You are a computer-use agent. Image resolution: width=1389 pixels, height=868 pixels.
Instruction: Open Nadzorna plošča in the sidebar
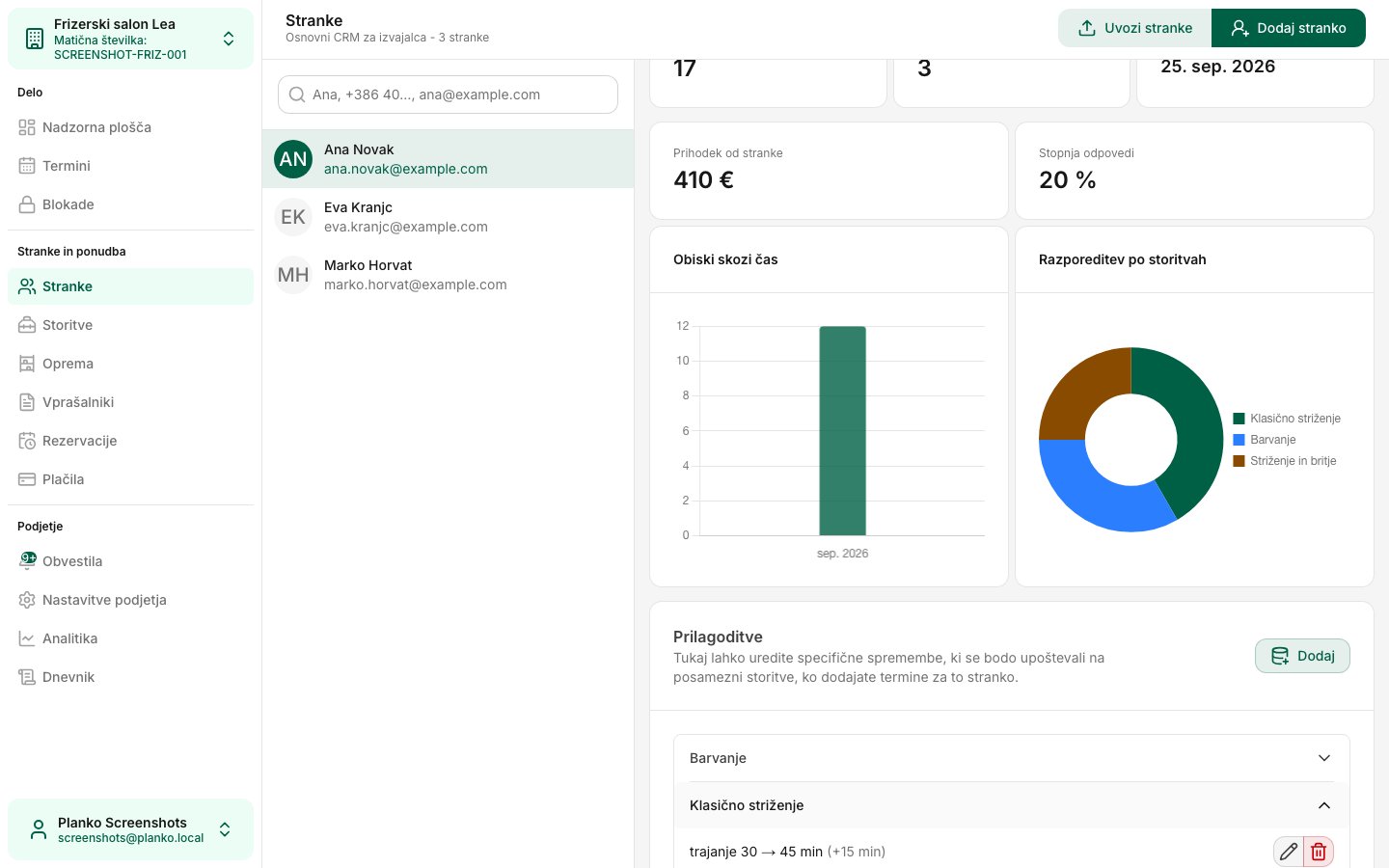[x=130, y=127]
